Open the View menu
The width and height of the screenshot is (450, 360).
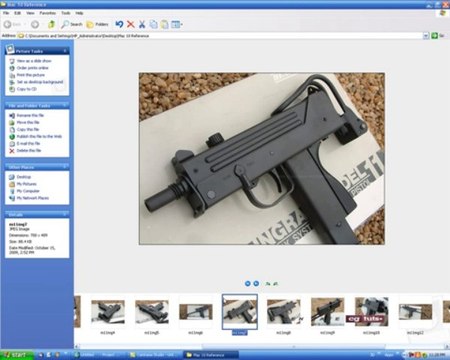[x=30, y=13]
